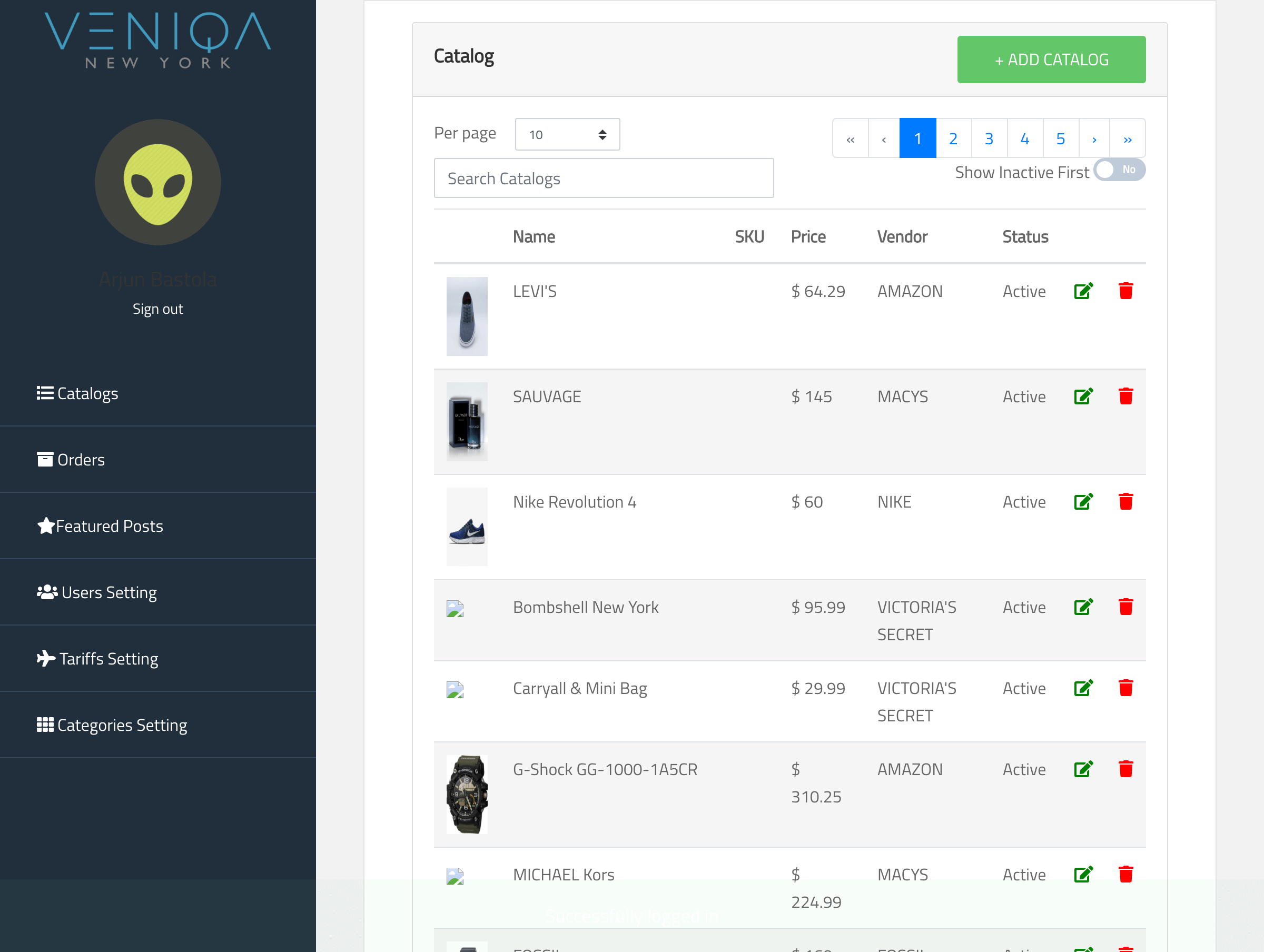Viewport: 1264px width, 952px height.
Task: Open Categories Setting in sidebar
Action: [112, 725]
